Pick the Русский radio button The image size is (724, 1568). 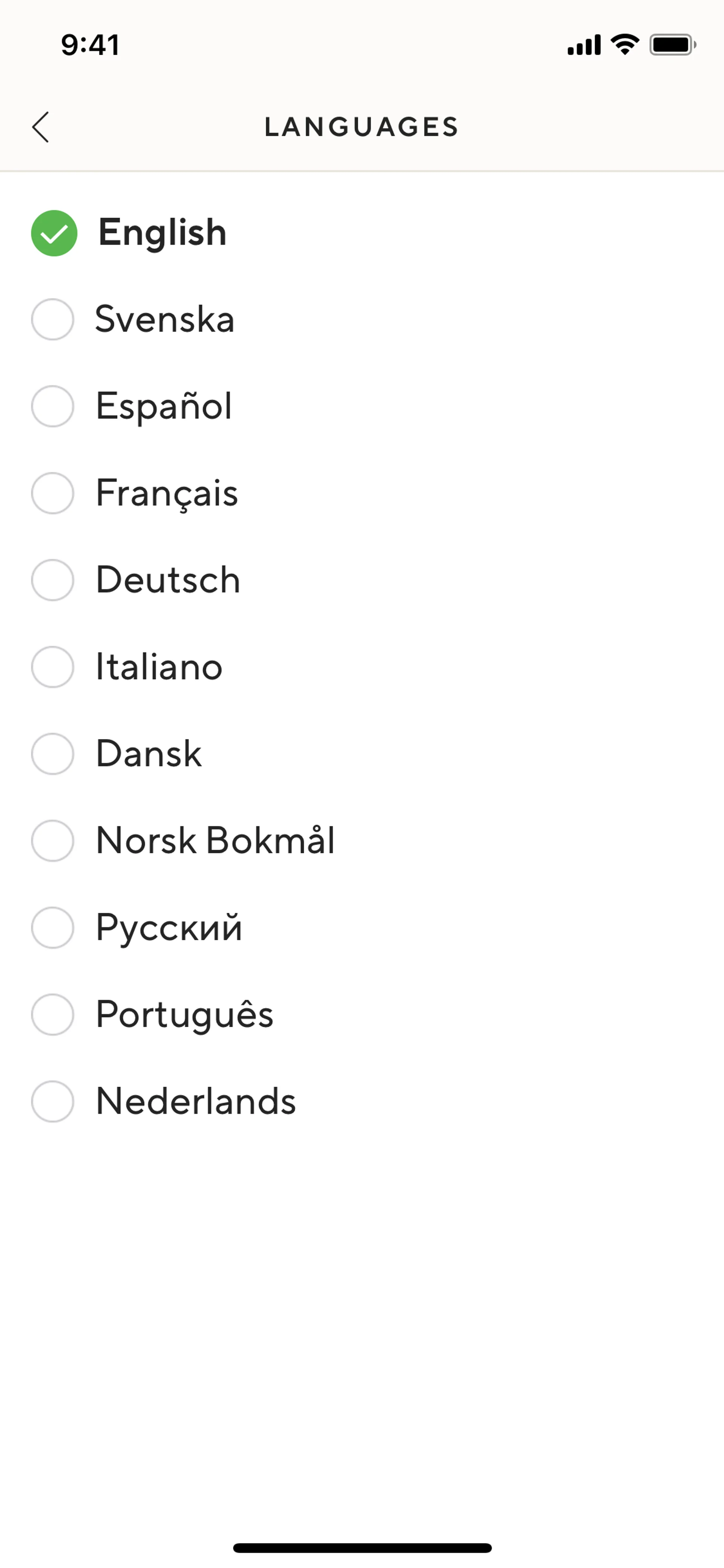point(53,928)
